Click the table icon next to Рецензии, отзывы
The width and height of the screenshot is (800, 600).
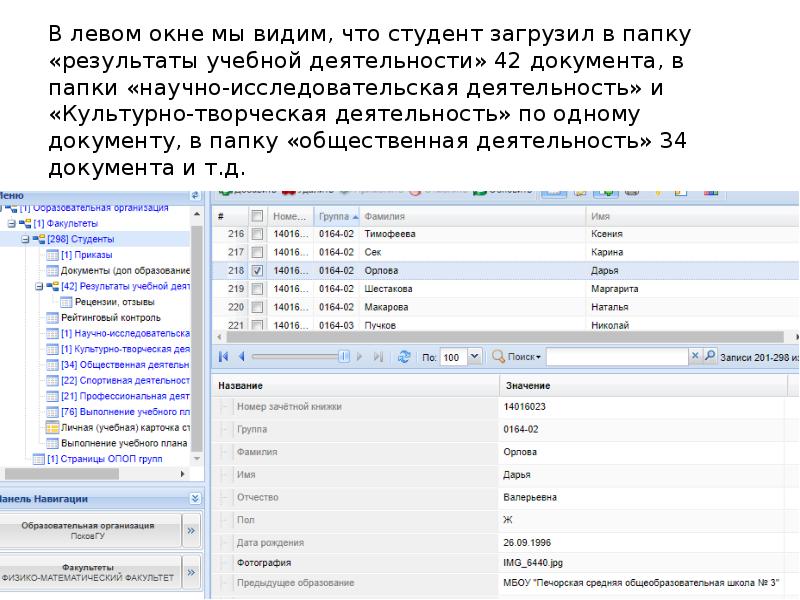coord(66,302)
